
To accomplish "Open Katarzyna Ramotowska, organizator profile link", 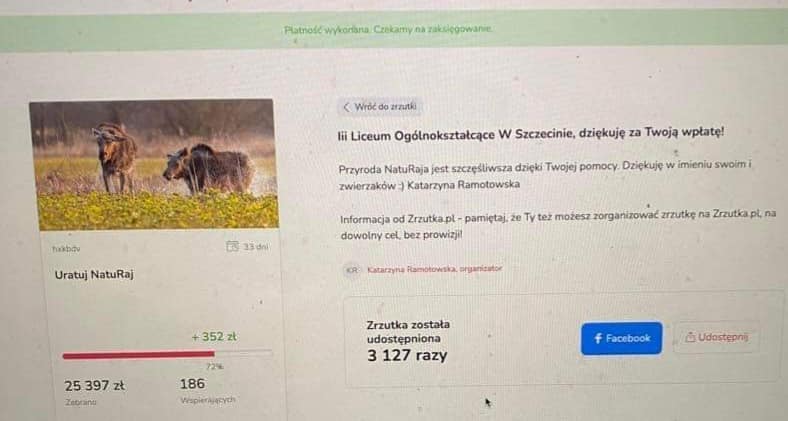I will tap(434, 269).
